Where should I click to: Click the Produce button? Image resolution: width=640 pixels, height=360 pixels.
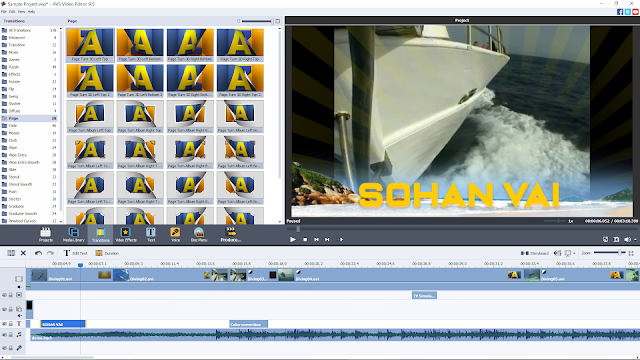pos(231,234)
